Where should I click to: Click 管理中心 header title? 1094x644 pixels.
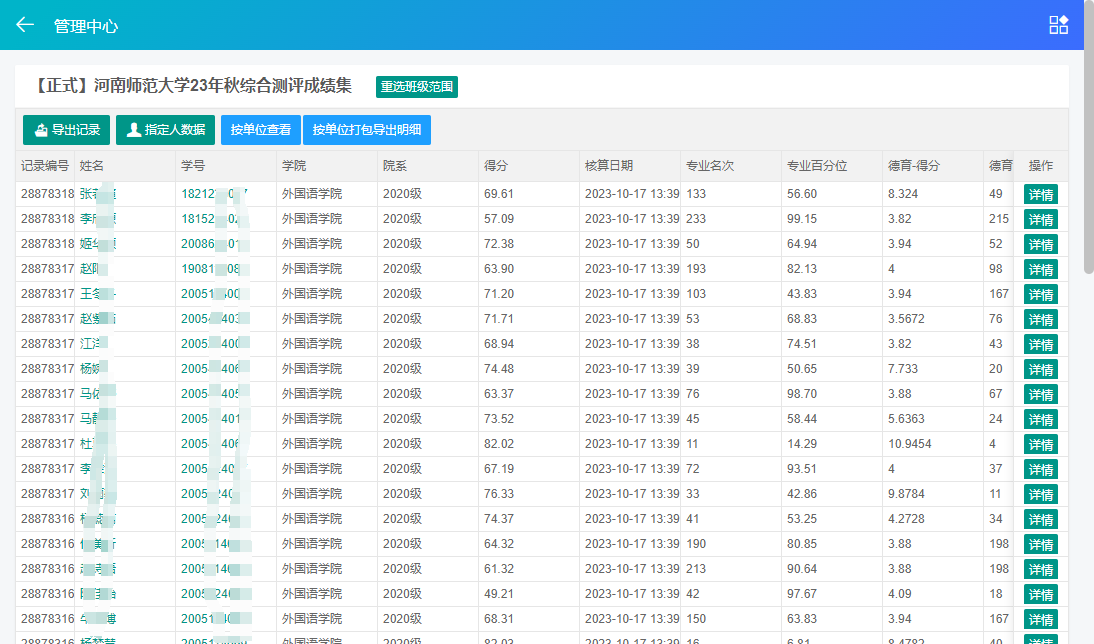point(86,26)
